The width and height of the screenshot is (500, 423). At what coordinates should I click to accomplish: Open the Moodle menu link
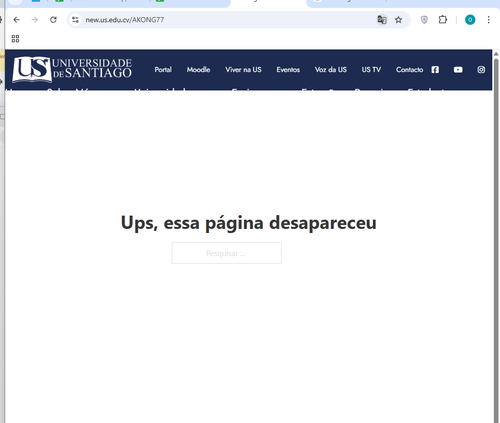198,70
